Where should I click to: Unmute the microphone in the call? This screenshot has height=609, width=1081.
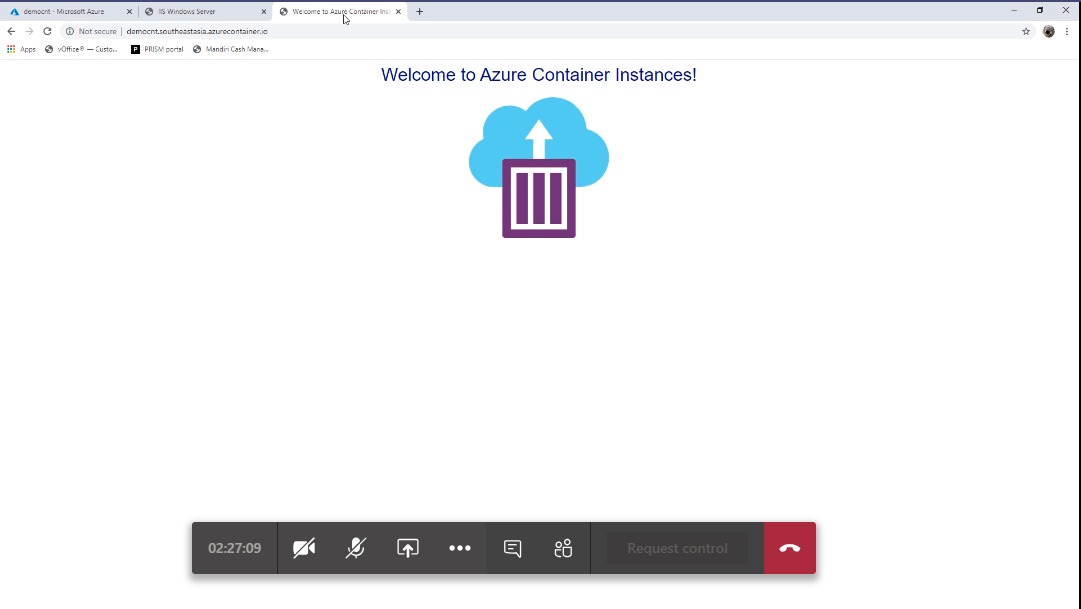click(356, 548)
